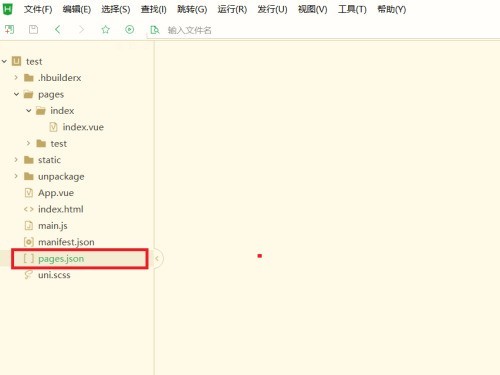Collapse the index folder chevron
Viewport: 500px width, 375px height.
[29, 111]
